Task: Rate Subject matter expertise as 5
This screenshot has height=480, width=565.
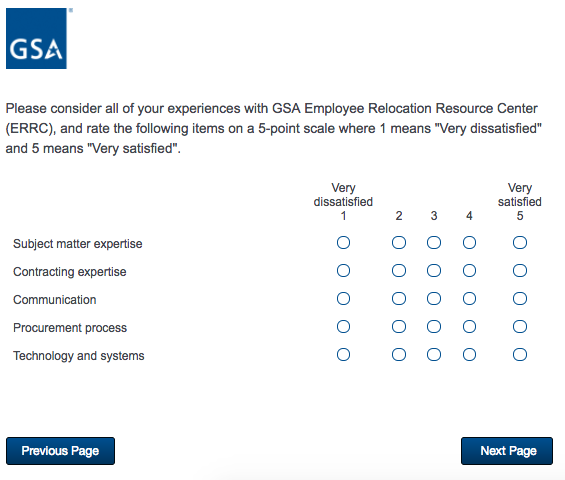Action: click(x=520, y=243)
